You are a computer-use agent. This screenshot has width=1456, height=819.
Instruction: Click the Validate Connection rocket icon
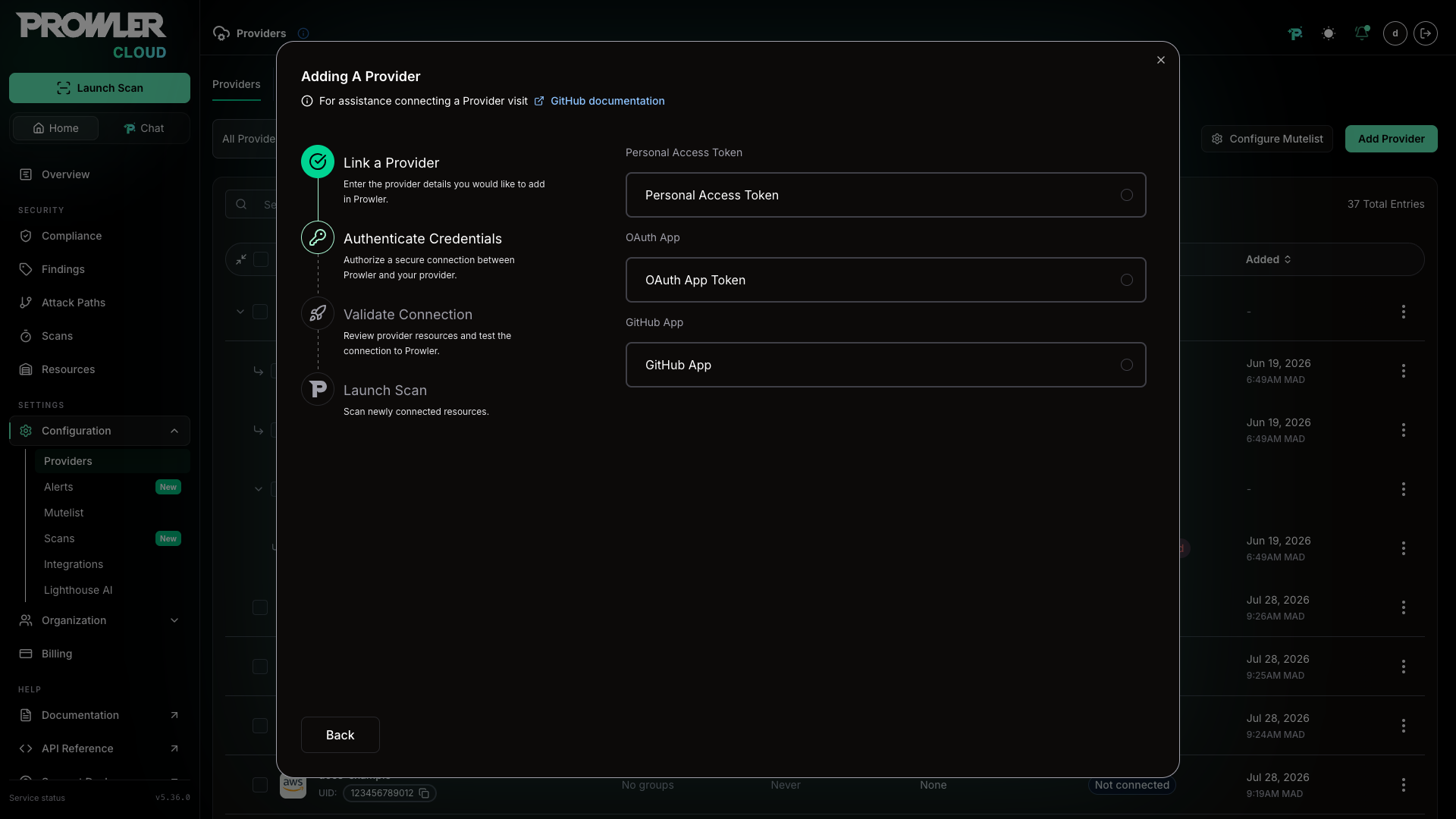(x=318, y=313)
